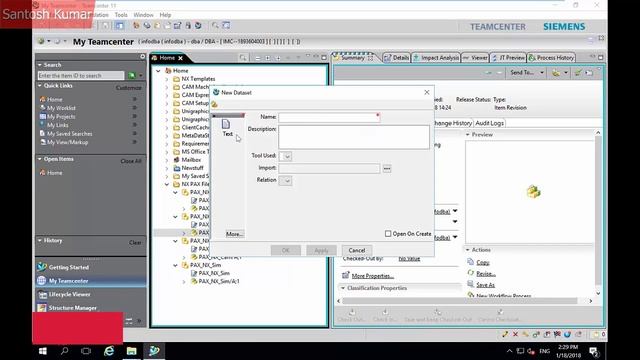Open the Audit Logs tab
Image resolution: width=640 pixels, height=360 pixels.
click(x=489, y=123)
